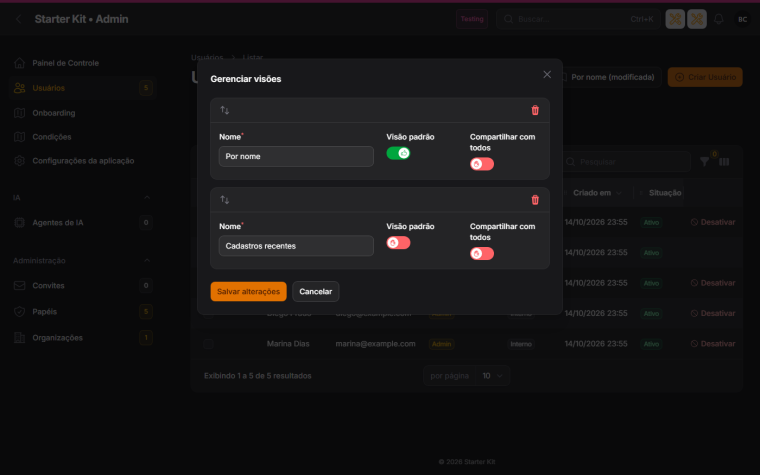760x475 pixels.
Task: Click the back arrow beside Starter Kit
Action: click(18, 19)
